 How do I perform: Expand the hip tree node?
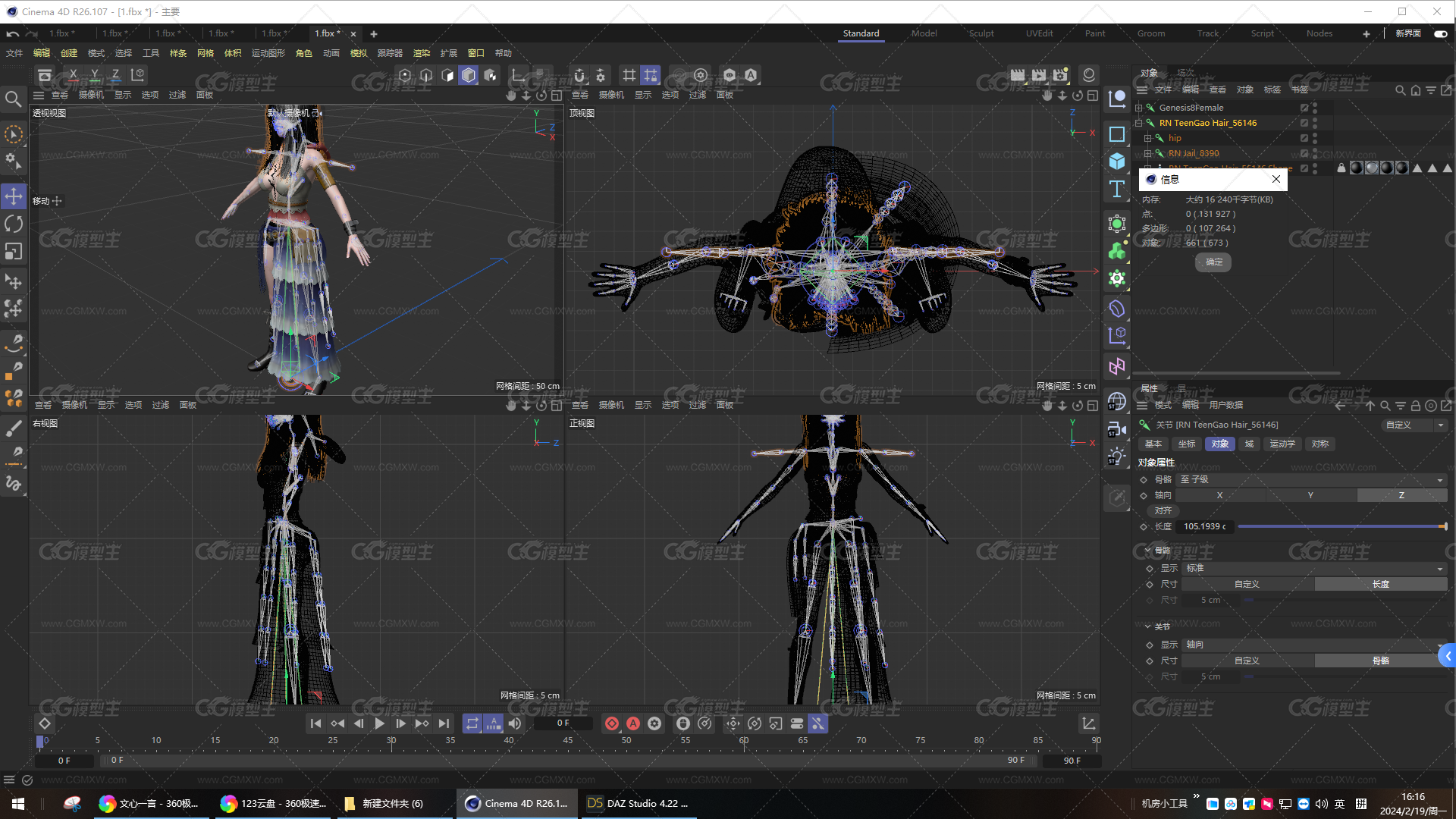pos(1147,138)
